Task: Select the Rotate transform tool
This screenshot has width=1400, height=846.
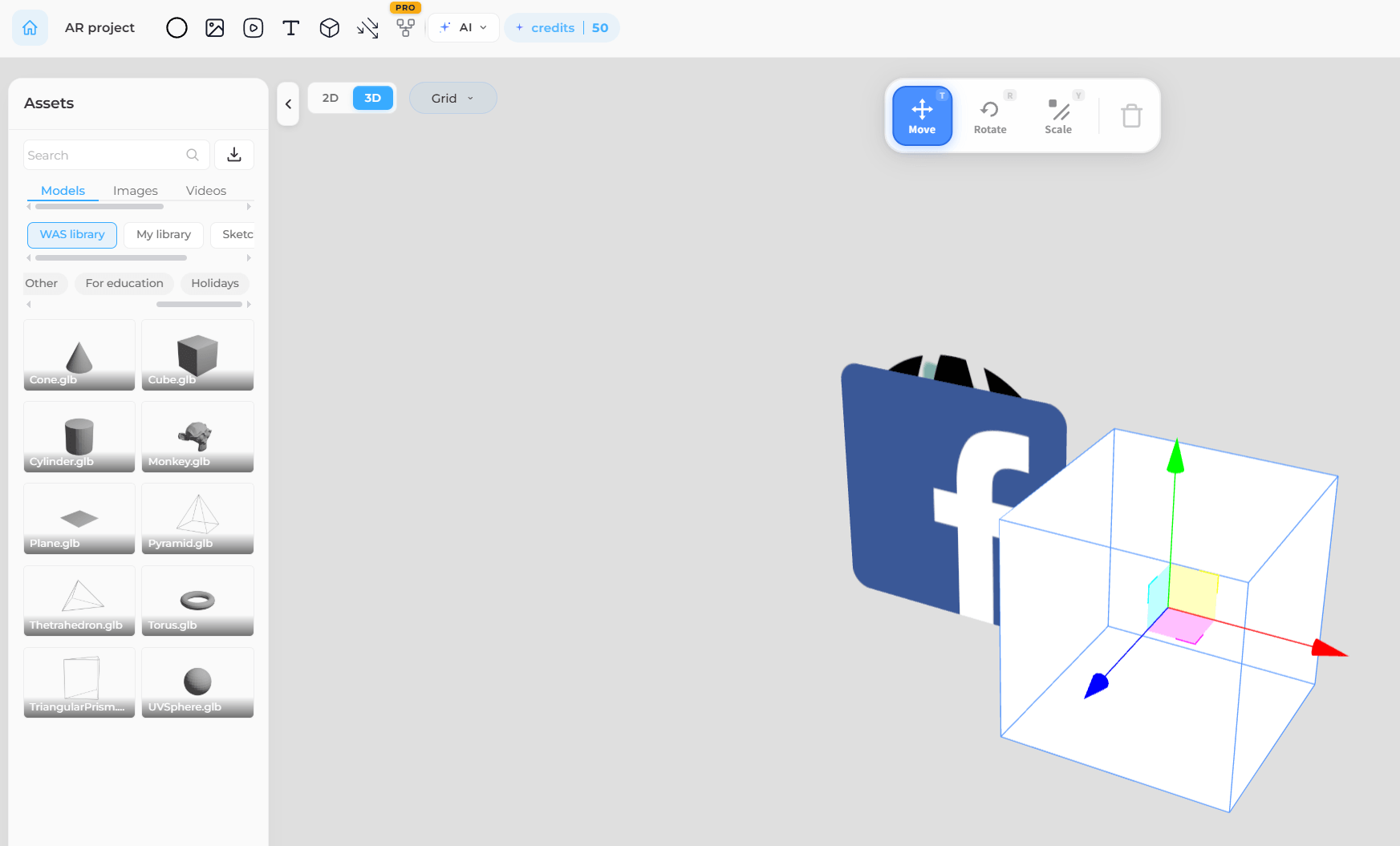Action: point(990,116)
